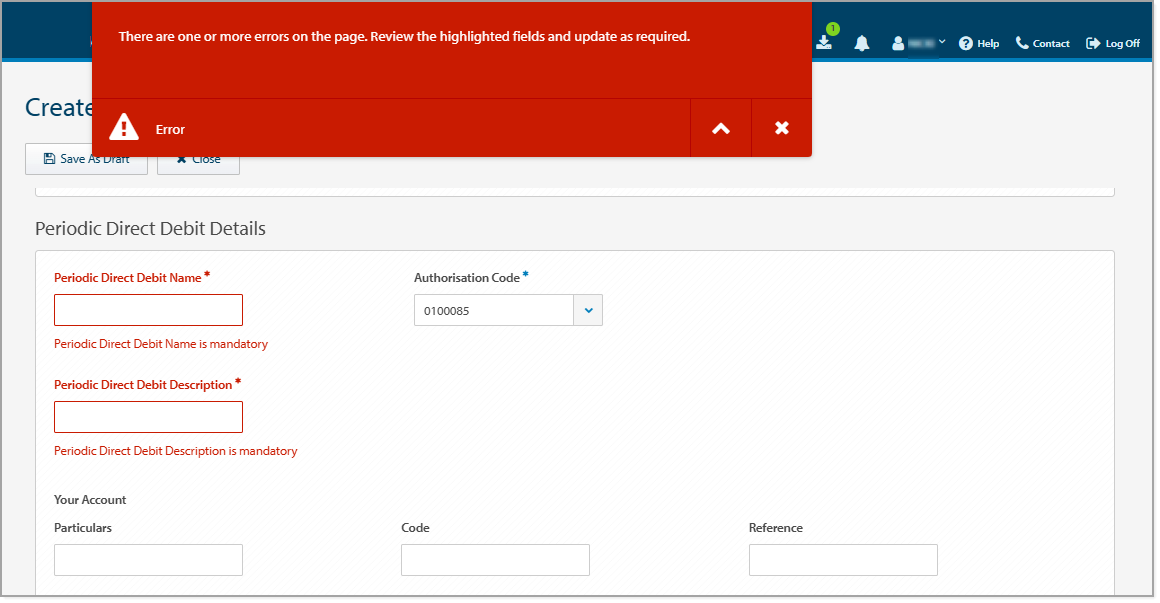Collapse the error banner with the chevron

[720, 127]
